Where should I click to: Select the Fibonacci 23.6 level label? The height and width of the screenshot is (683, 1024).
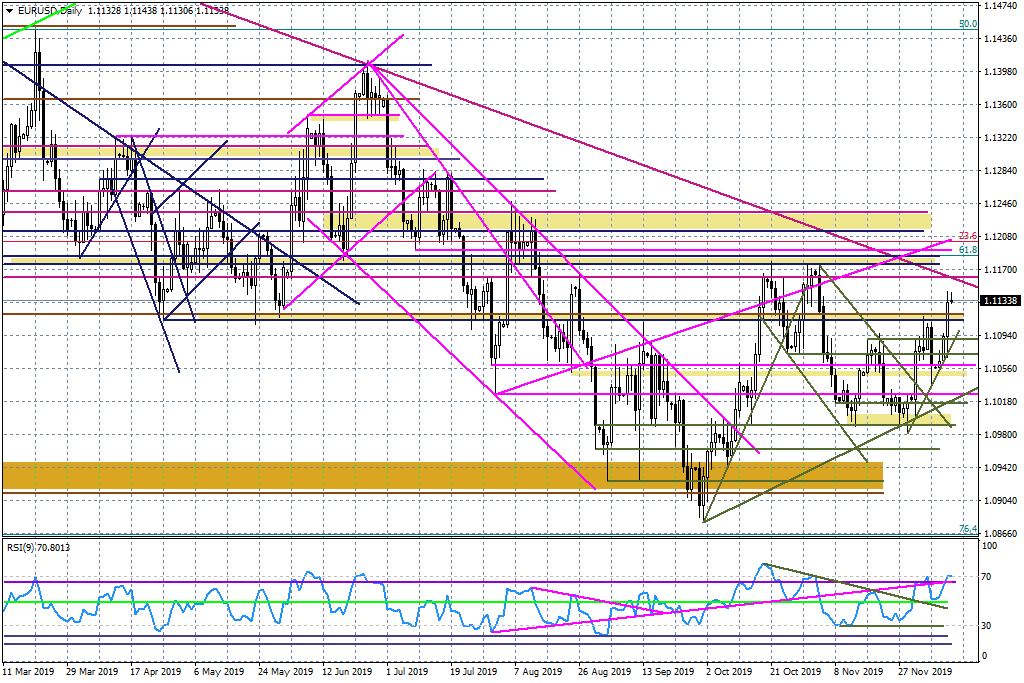pyautogui.click(x=968, y=236)
